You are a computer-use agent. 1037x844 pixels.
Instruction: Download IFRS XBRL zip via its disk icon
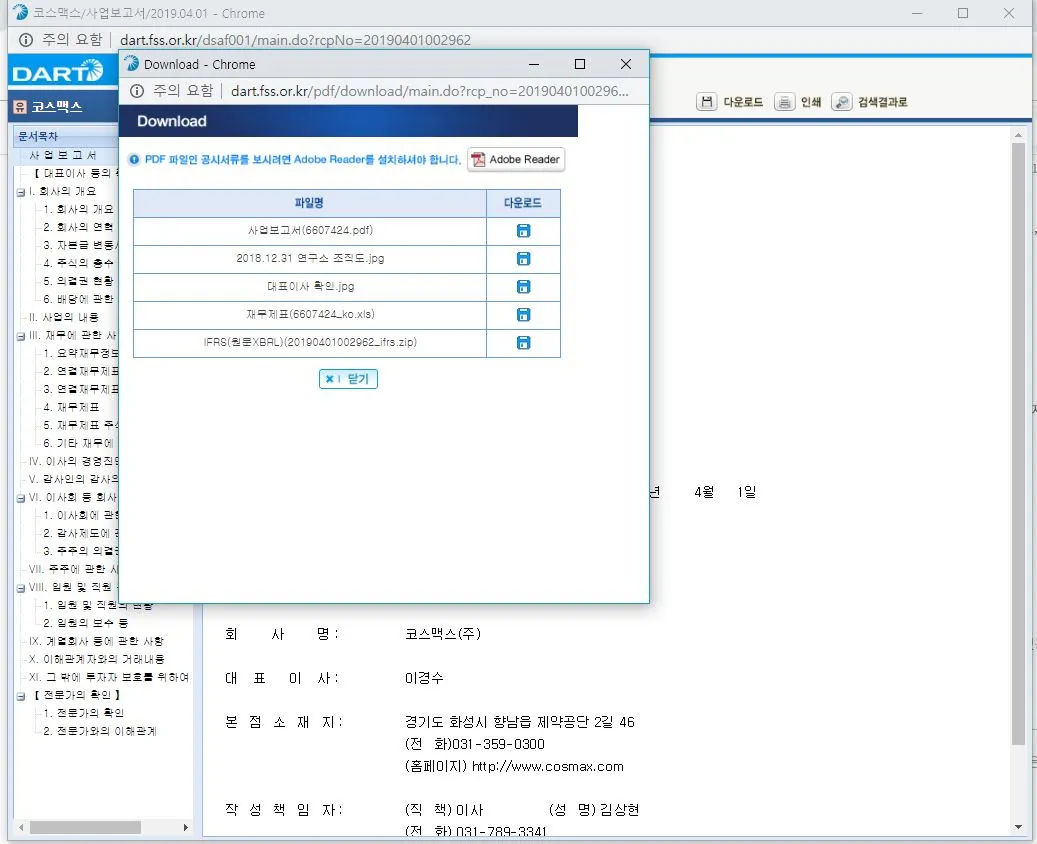(x=523, y=343)
